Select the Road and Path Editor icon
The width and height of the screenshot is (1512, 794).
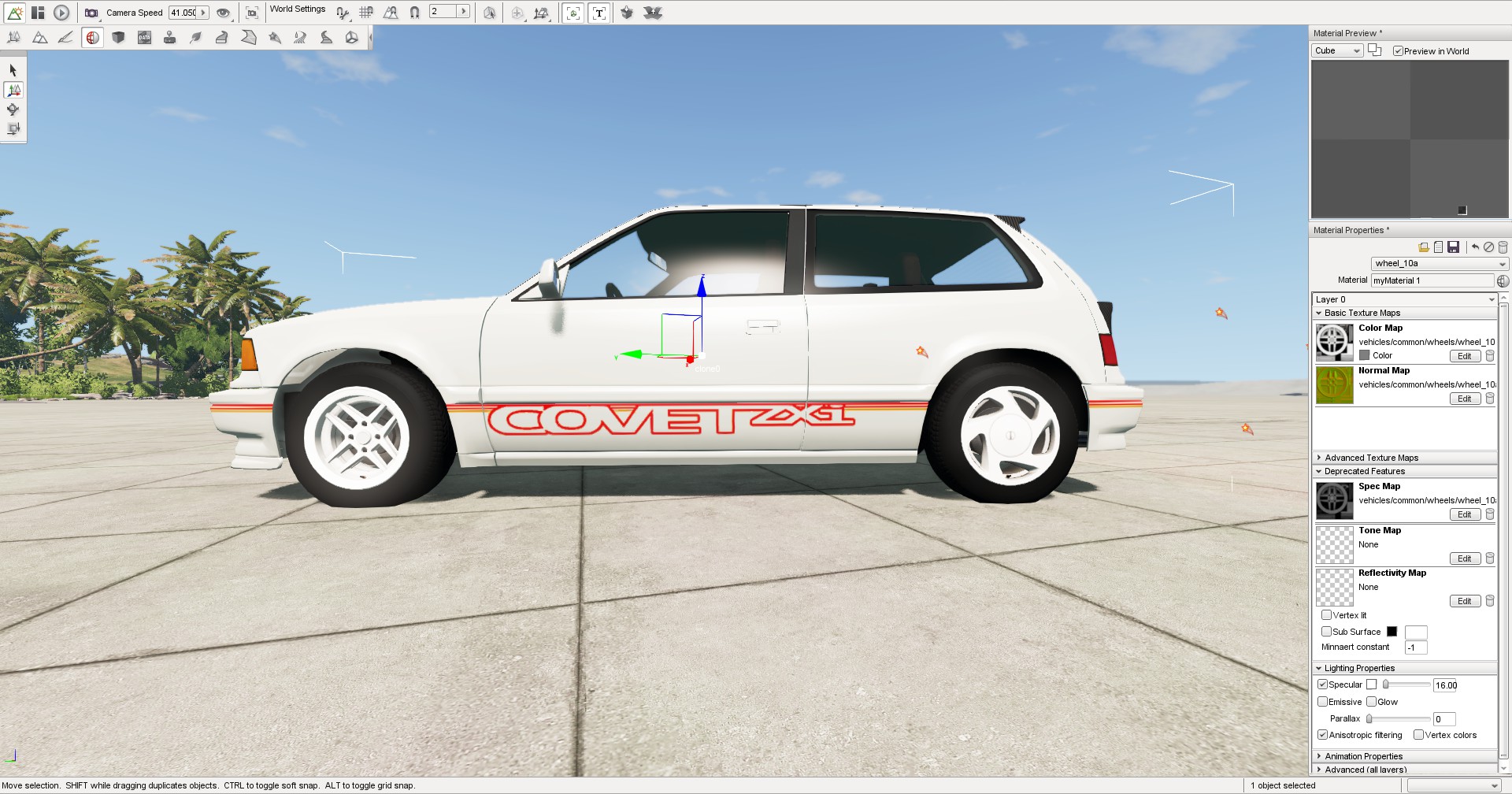click(x=326, y=37)
